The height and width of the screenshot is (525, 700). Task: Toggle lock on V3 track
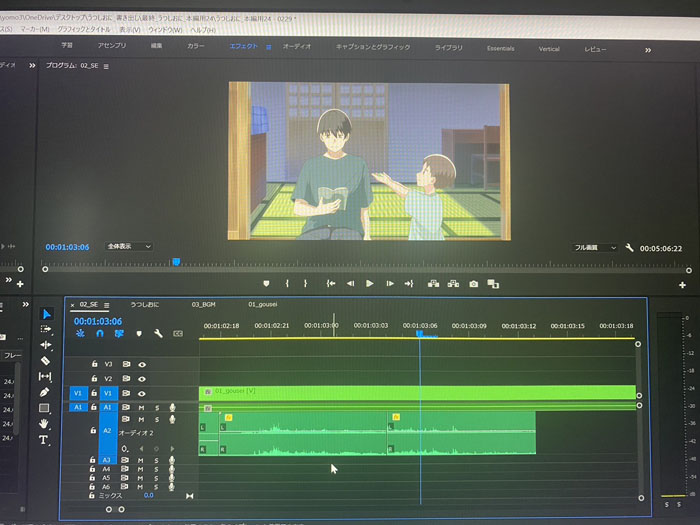tap(94, 364)
